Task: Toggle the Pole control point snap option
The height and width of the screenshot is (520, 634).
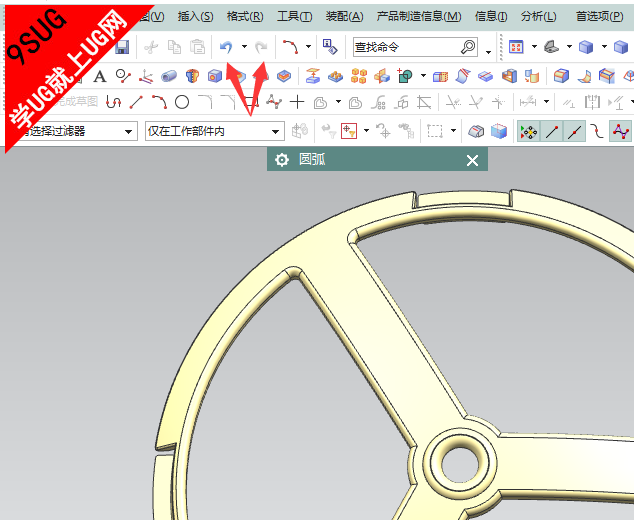Action: [x=620, y=131]
